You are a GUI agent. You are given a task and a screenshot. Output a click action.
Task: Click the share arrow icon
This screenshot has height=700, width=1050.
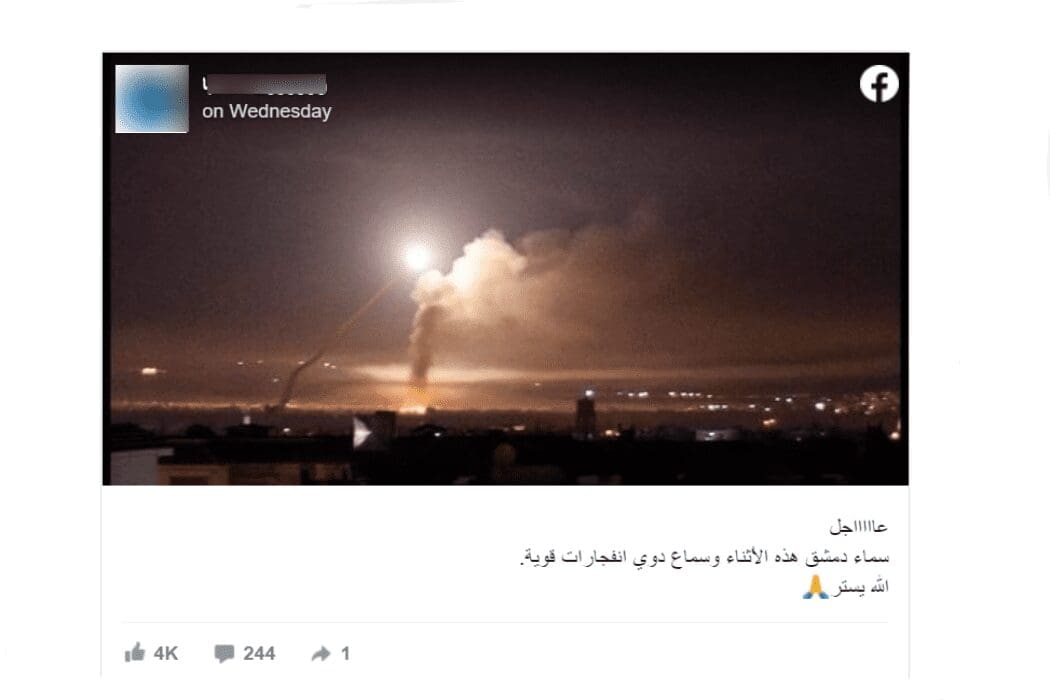pyautogui.click(x=321, y=653)
